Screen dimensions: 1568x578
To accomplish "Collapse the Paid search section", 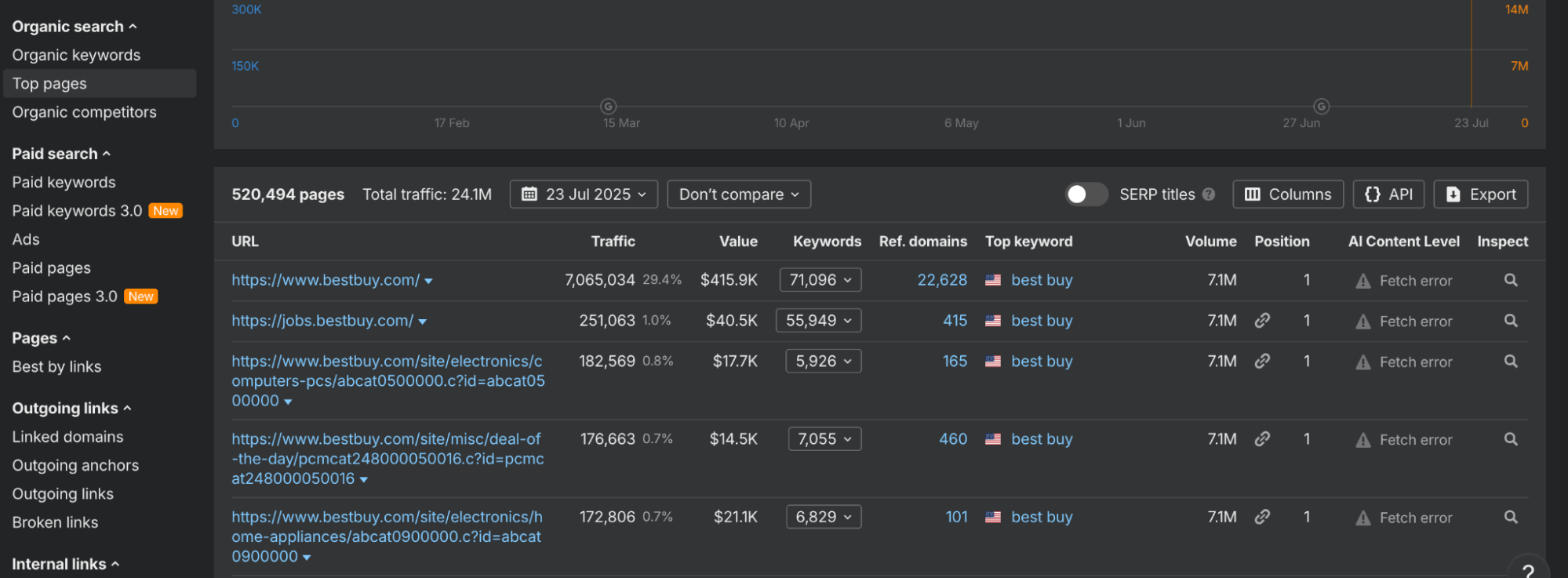I will point(61,154).
